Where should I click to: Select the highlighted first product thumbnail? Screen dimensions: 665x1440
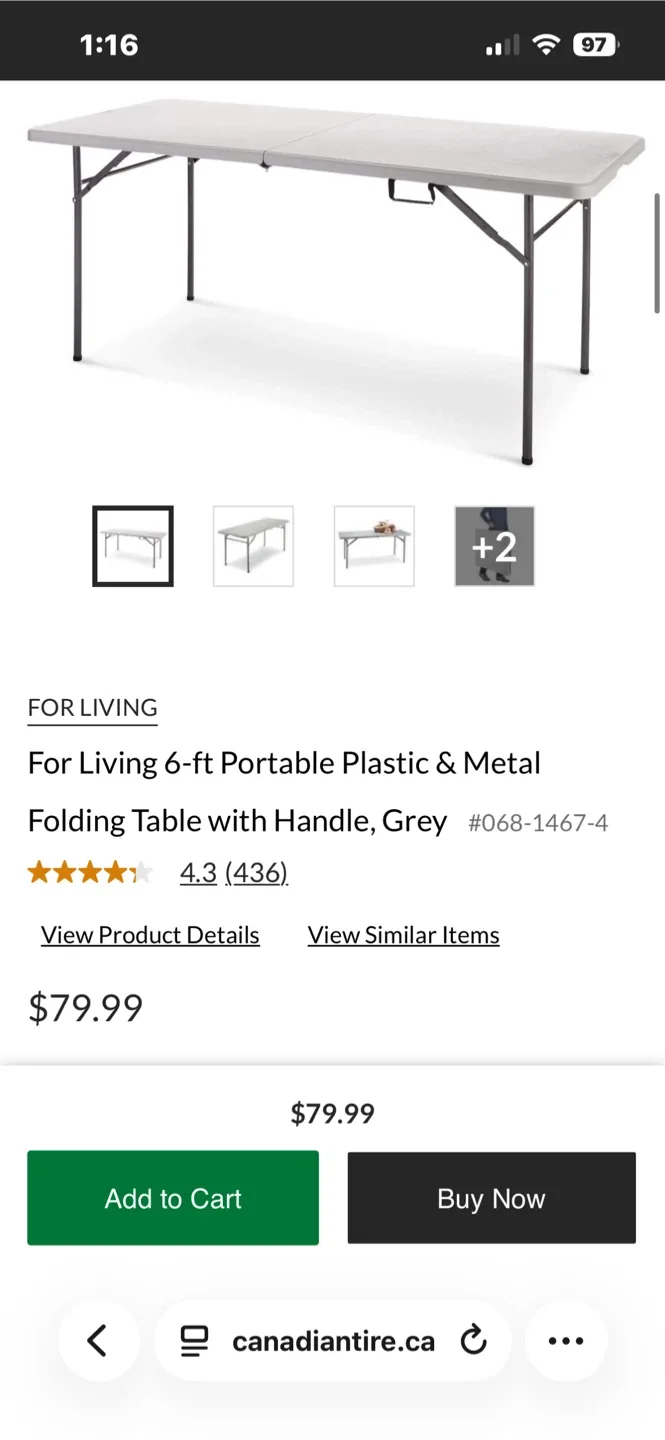[132, 546]
